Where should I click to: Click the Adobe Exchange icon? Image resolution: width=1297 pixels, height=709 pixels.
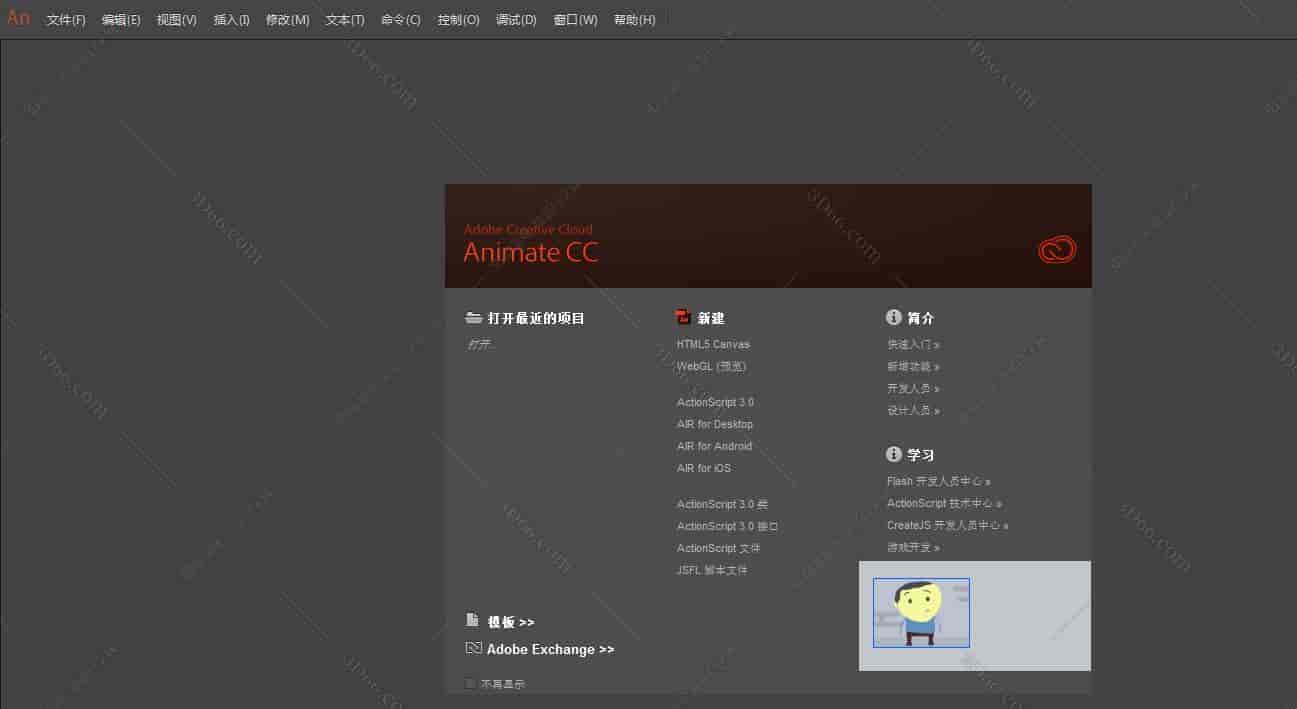click(x=472, y=648)
